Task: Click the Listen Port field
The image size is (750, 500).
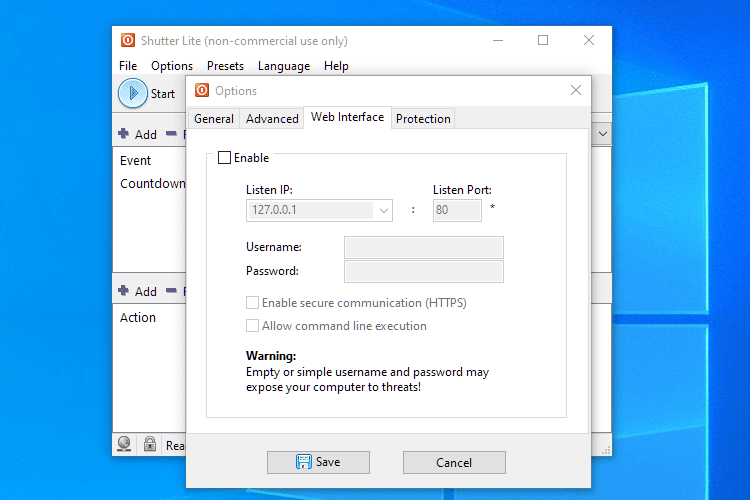Action: tap(457, 210)
